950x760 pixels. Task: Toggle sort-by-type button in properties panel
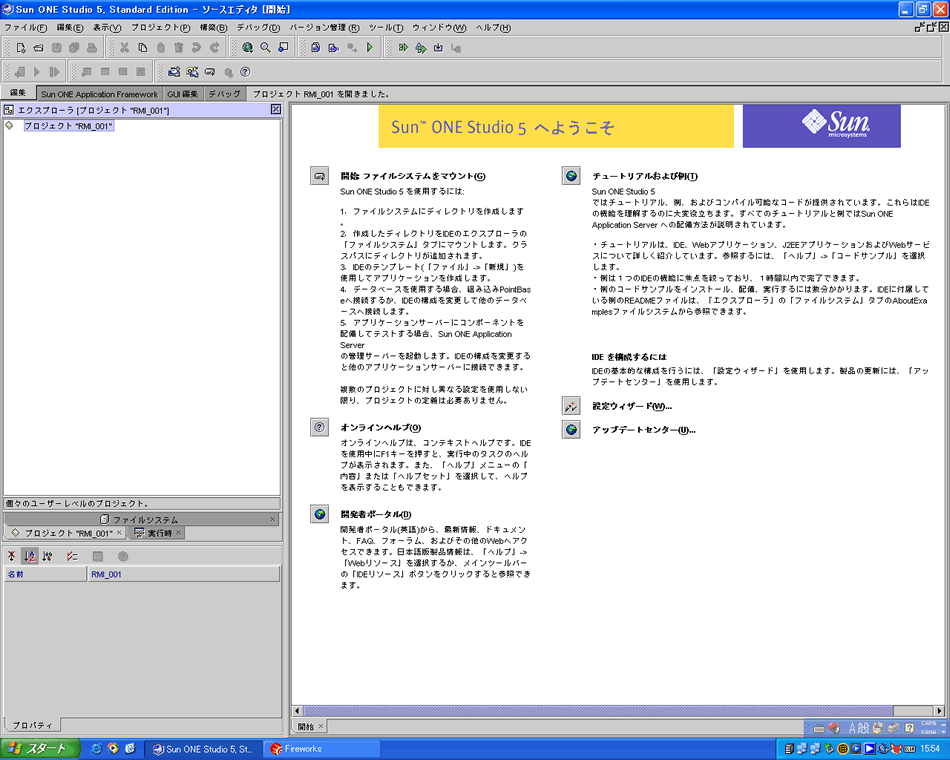coord(47,556)
